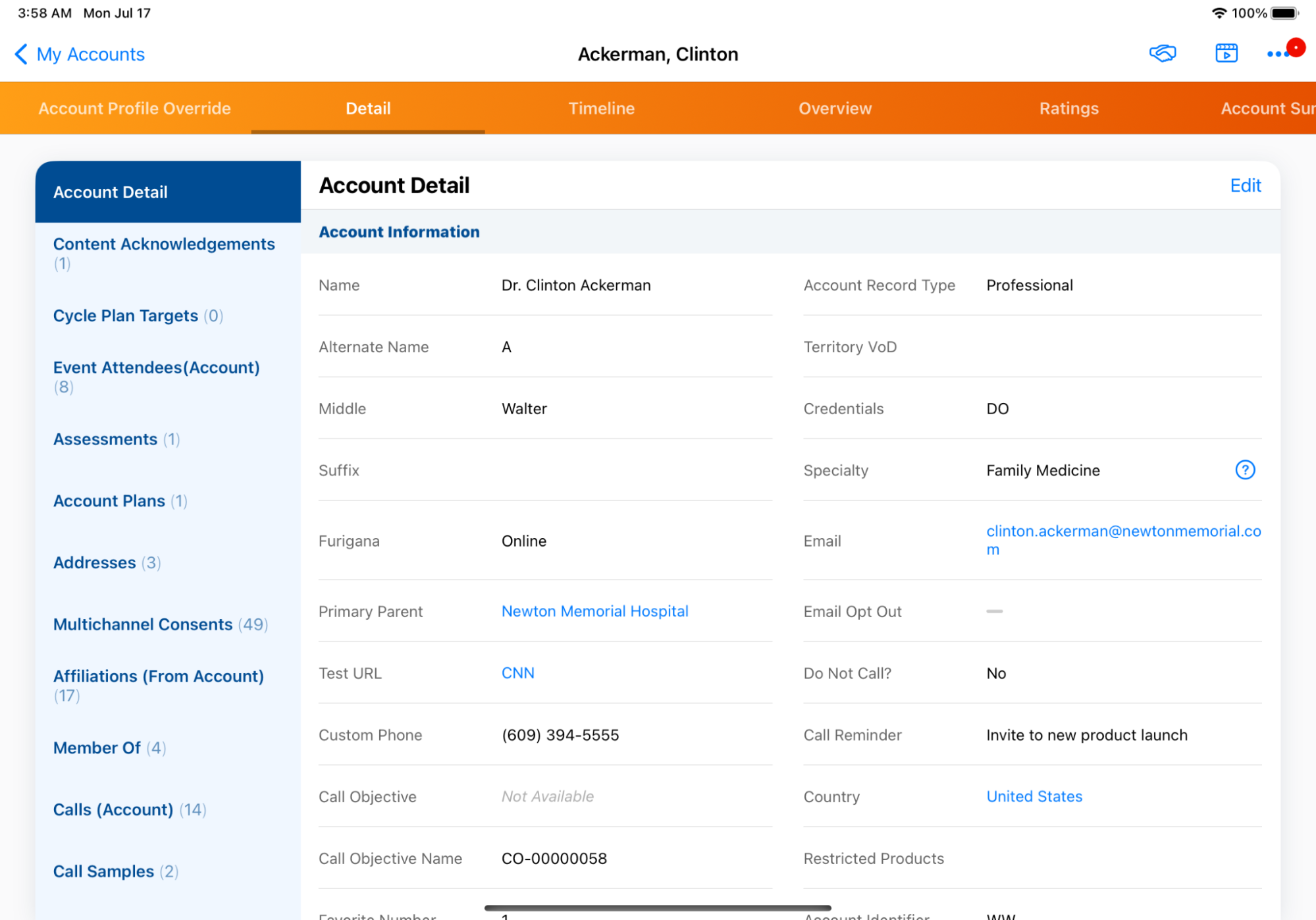This screenshot has width=1316, height=920.
Task: Tap the handshake record-a-call icon
Action: click(x=1163, y=53)
